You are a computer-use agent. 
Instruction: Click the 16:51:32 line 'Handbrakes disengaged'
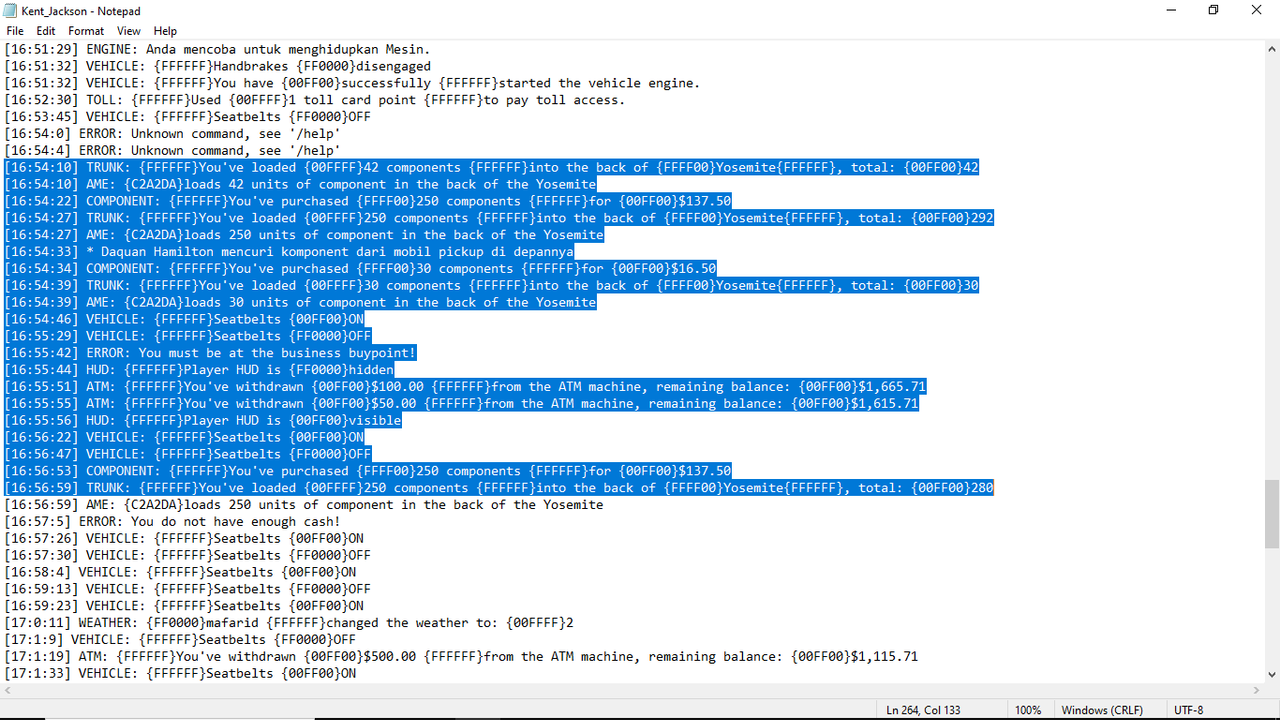click(x=217, y=66)
